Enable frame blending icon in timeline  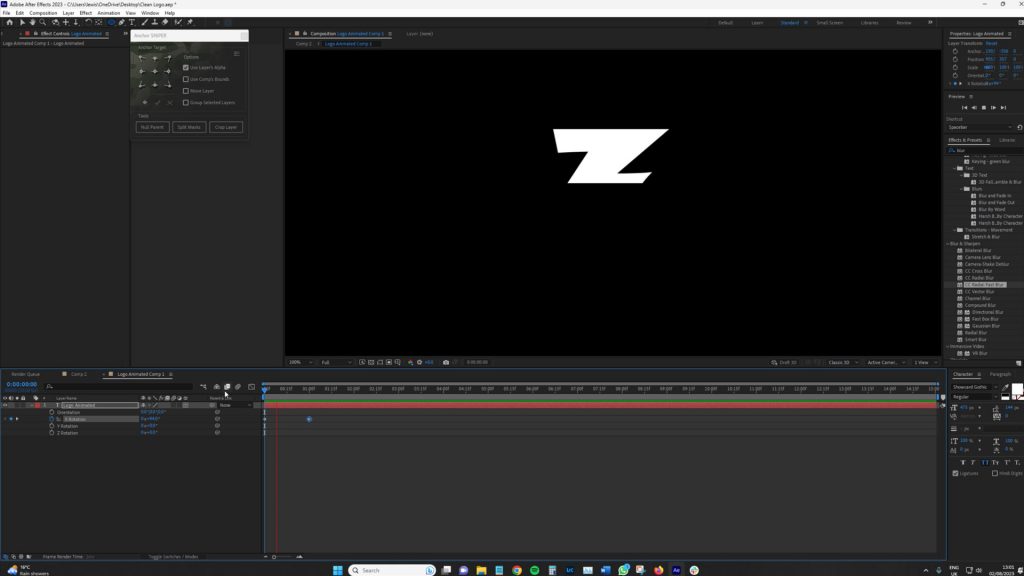tap(227, 387)
